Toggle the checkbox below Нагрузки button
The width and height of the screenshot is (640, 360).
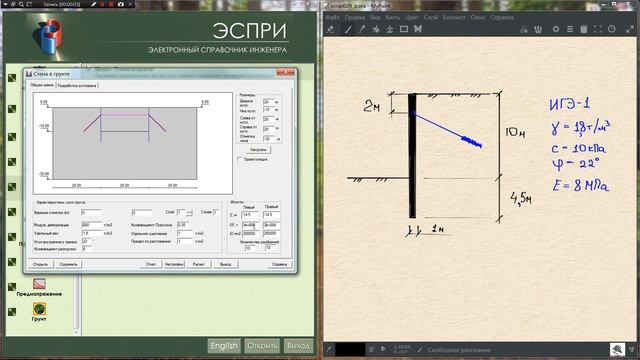[240, 159]
